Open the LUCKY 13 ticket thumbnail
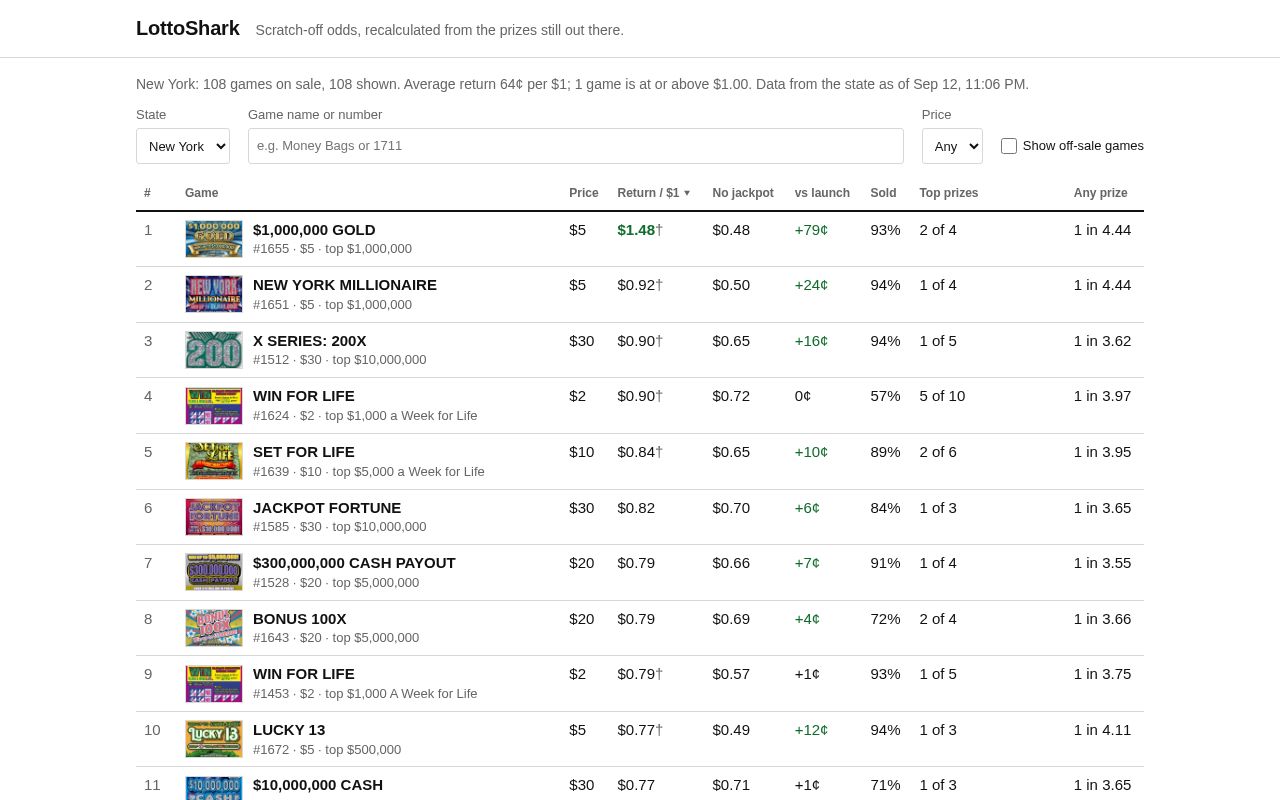 [x=214, y=739]
